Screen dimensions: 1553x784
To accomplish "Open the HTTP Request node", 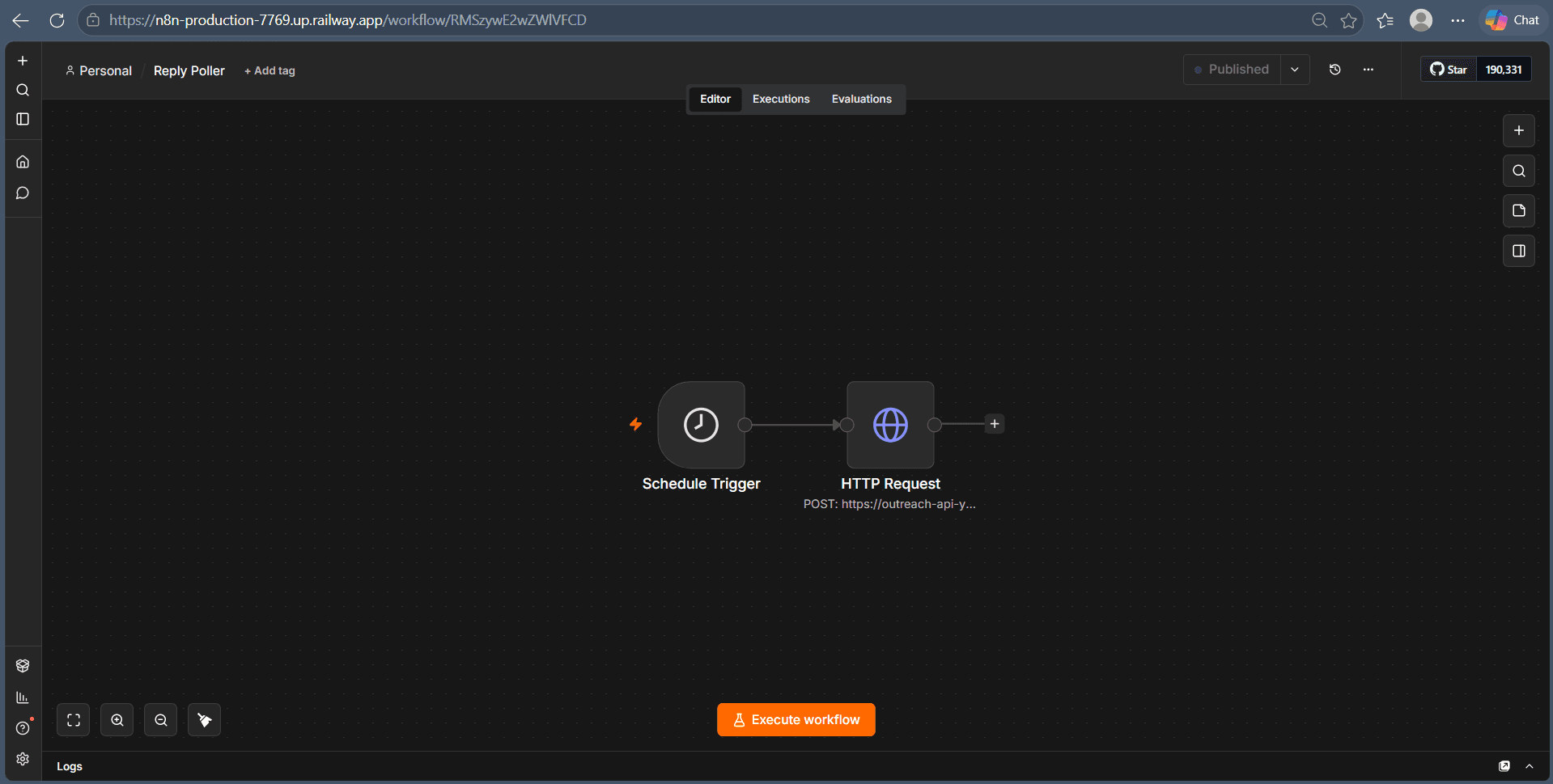I will tap(890, 425).
